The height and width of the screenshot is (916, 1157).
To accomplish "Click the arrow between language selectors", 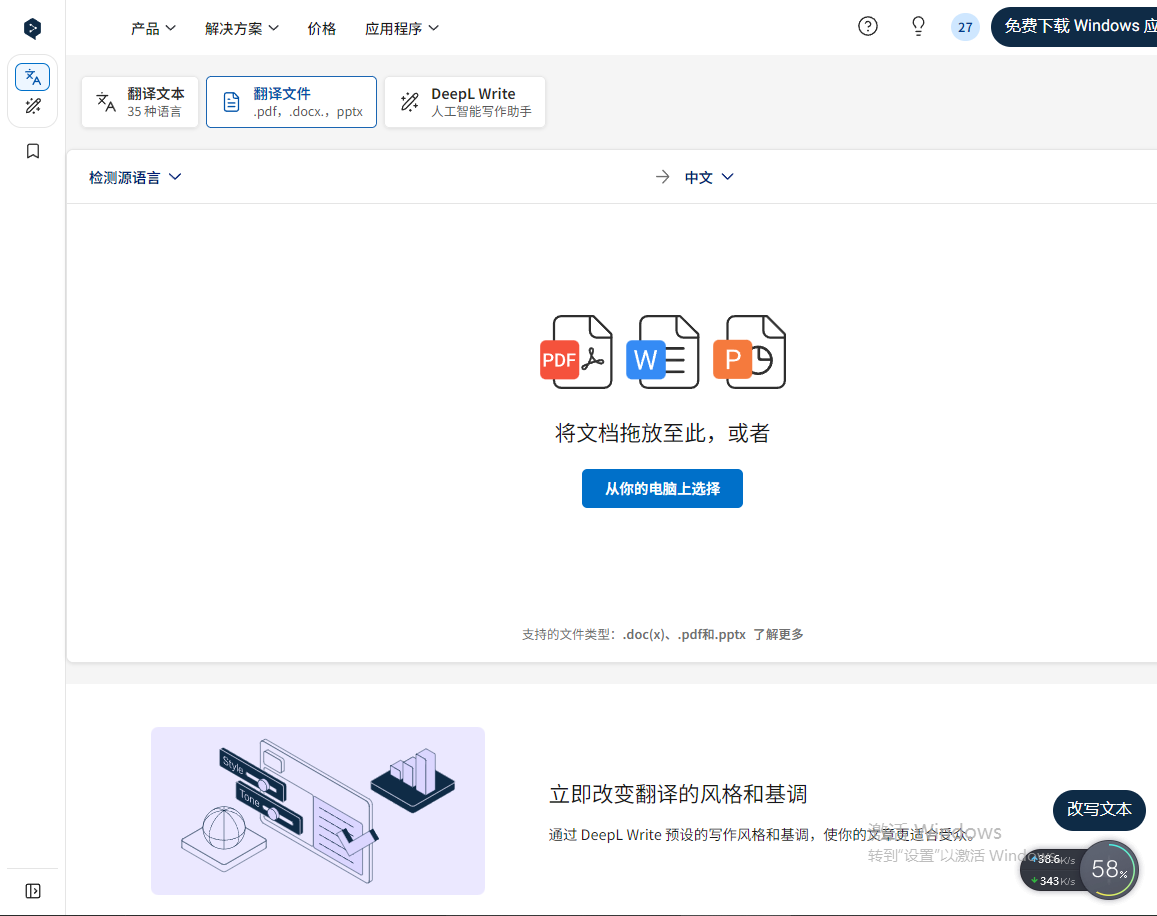I will coord(663,177).
